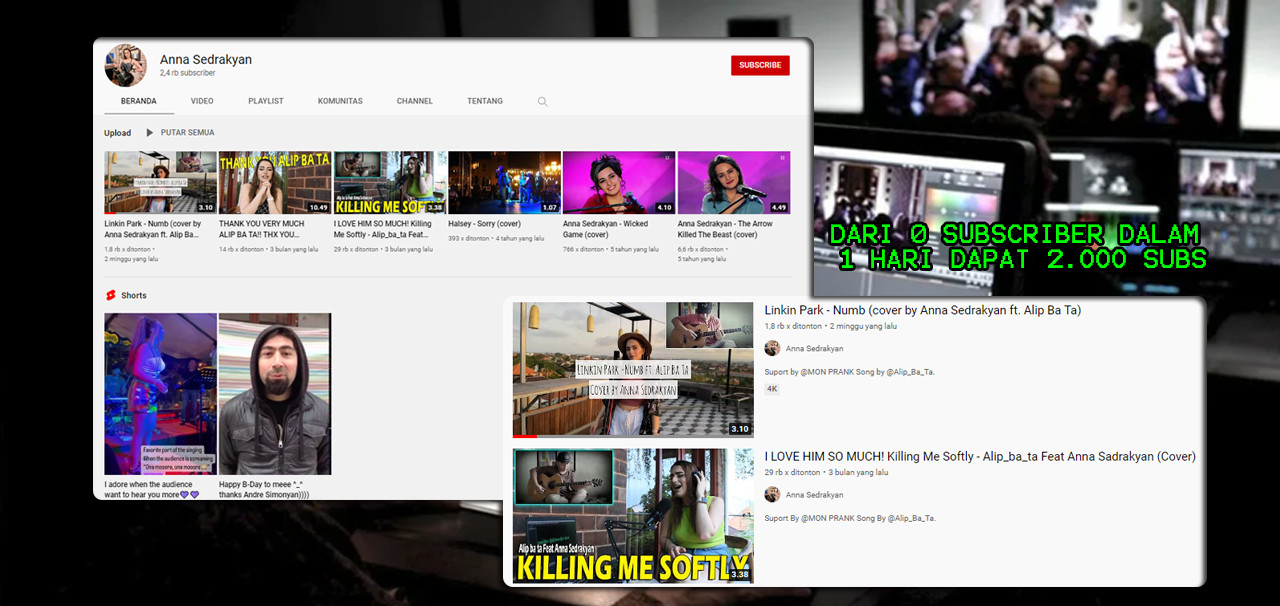1280x606 pixels.
Task: Click '766 x ditonton' view count
Action: coord(584,249)
